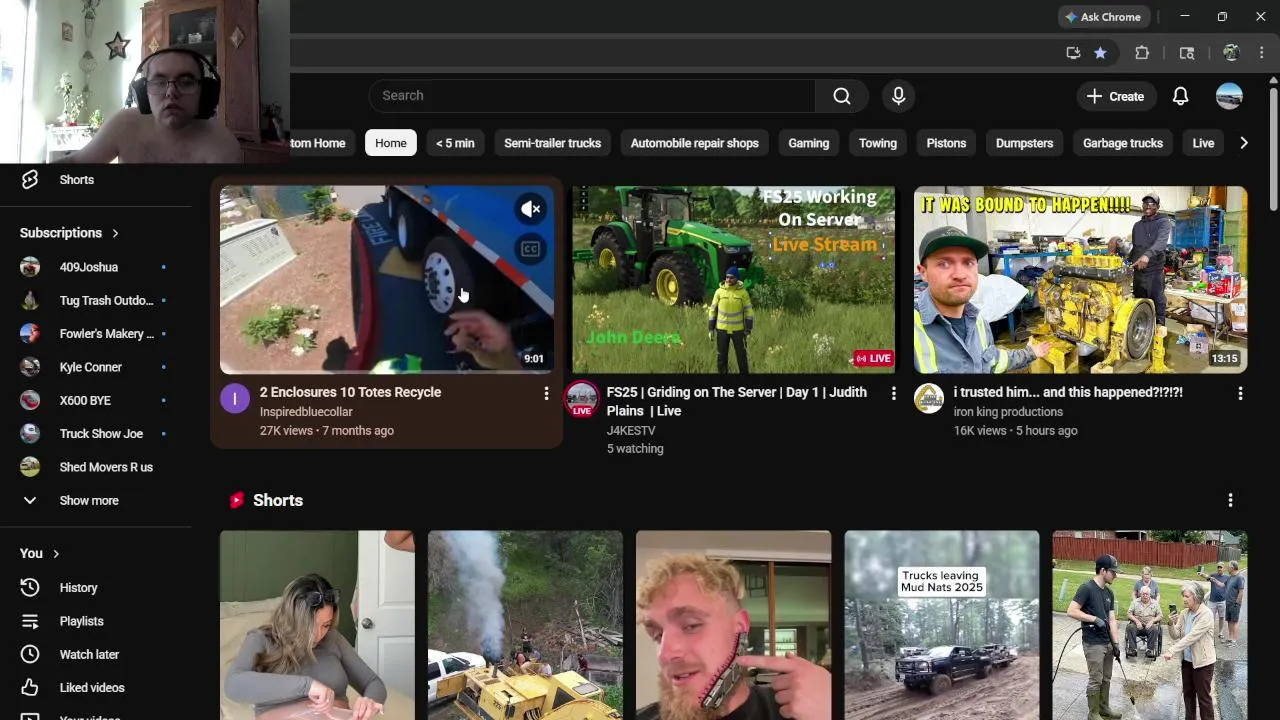The height and width of the screenshot is (720, 1280).
Task: Open X600 BYE channel avatar
Action: [x=30, y=400]
